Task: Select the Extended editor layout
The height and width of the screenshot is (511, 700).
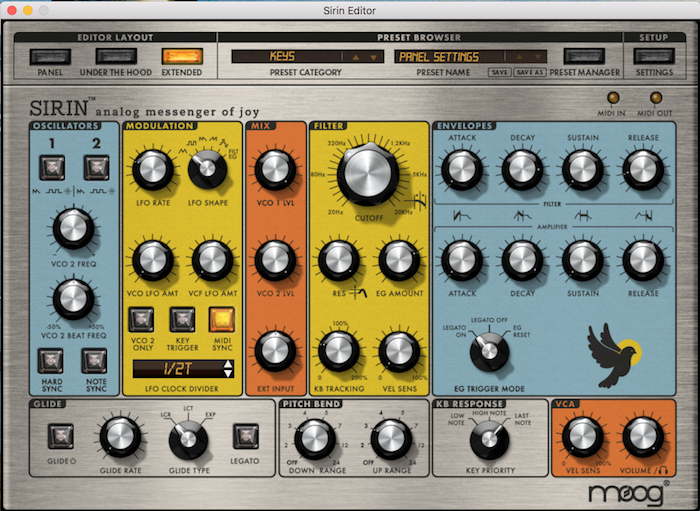Action: pos(182,57)
